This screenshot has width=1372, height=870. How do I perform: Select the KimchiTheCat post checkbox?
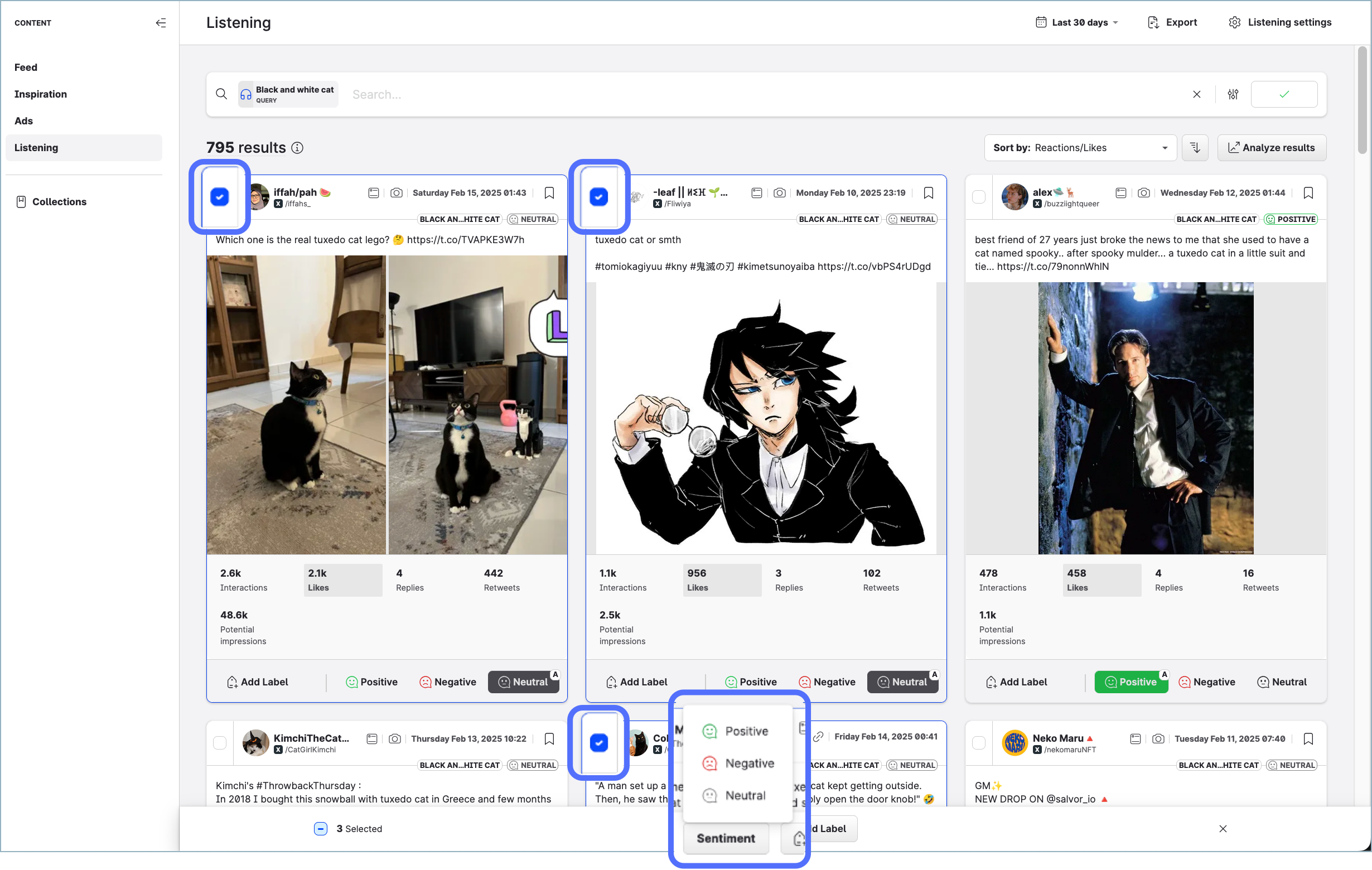coord(219,743)
